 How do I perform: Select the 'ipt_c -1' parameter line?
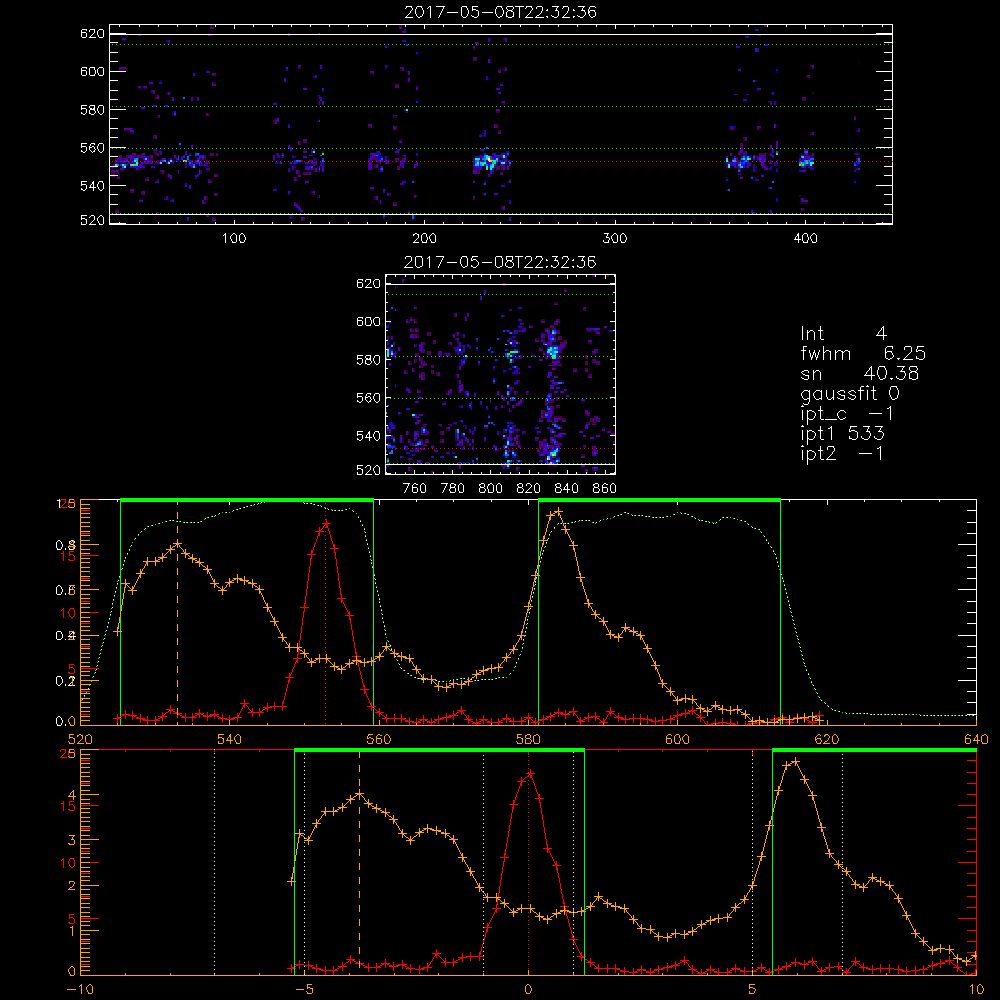tap(847, 413)
